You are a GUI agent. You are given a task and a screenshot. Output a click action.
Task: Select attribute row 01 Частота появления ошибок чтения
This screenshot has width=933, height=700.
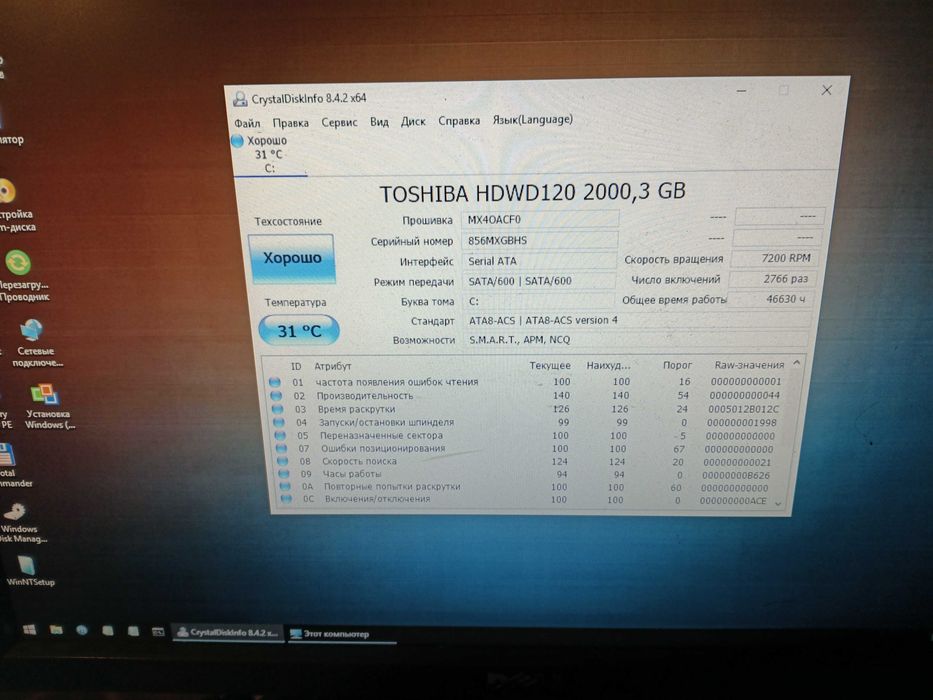click(525, 382)
